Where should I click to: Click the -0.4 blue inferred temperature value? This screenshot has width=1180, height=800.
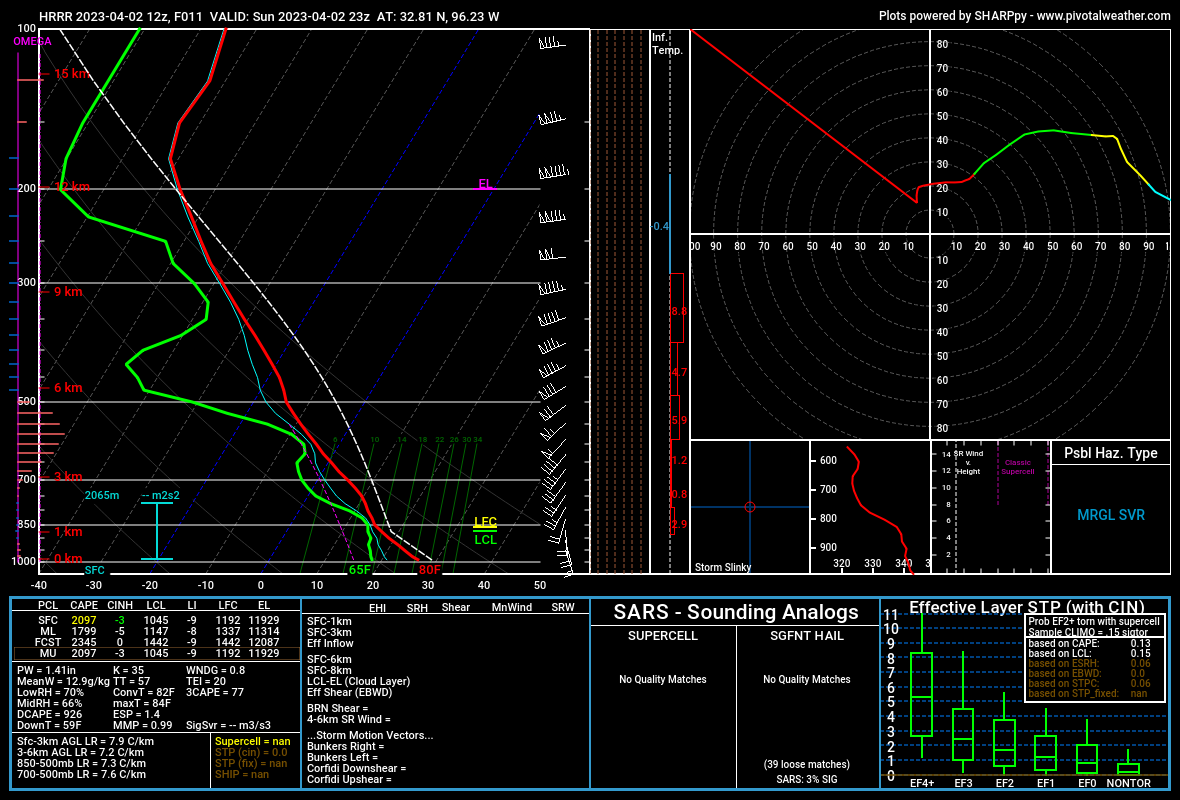pyautogui.click(x=660, y=227)
